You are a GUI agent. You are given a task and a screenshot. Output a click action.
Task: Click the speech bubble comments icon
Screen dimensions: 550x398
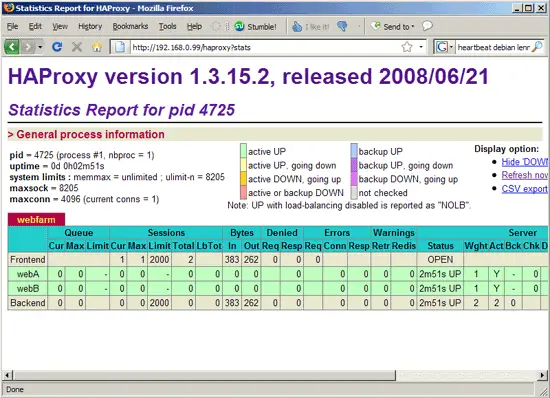tap(427, 26)
